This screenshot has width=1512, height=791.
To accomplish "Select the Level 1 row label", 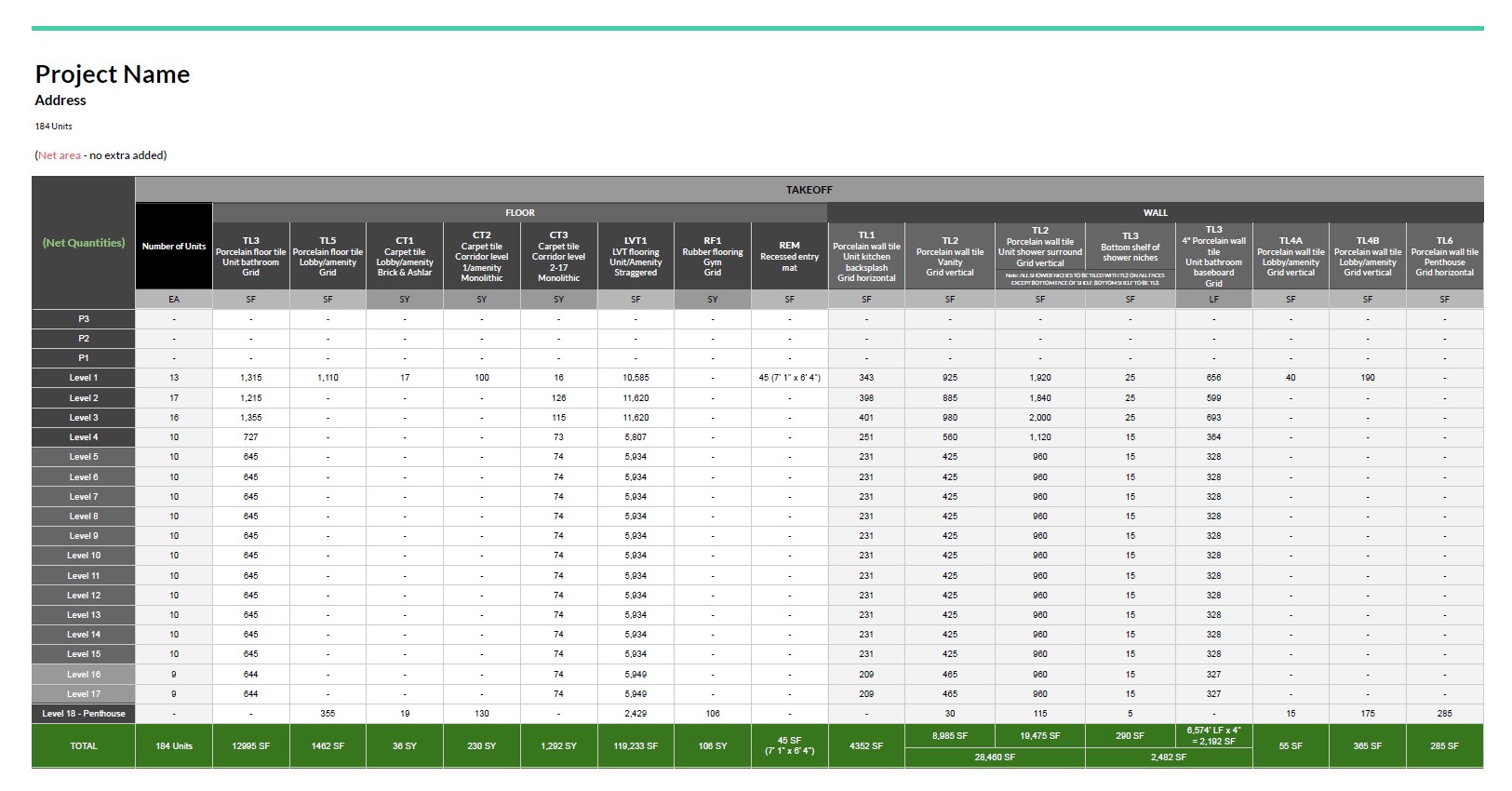I will [x=84, y=378].
